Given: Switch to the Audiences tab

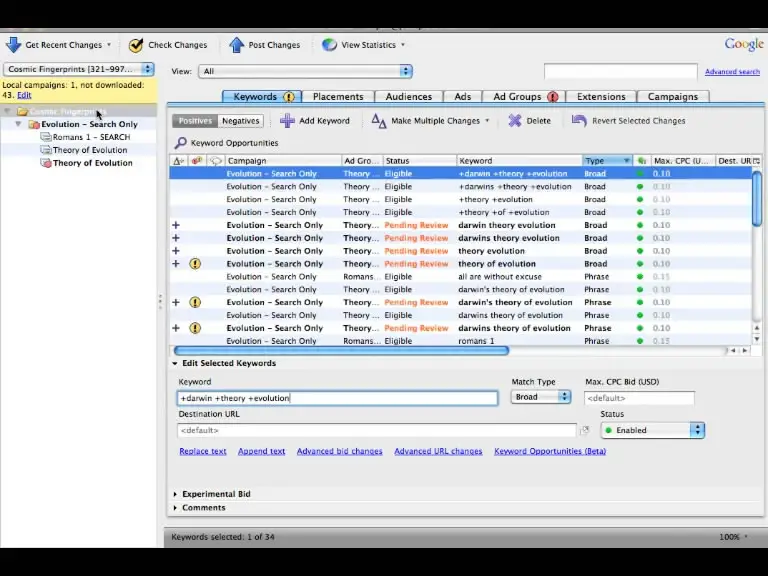Looking at the screenshot, I should (408, 97).
